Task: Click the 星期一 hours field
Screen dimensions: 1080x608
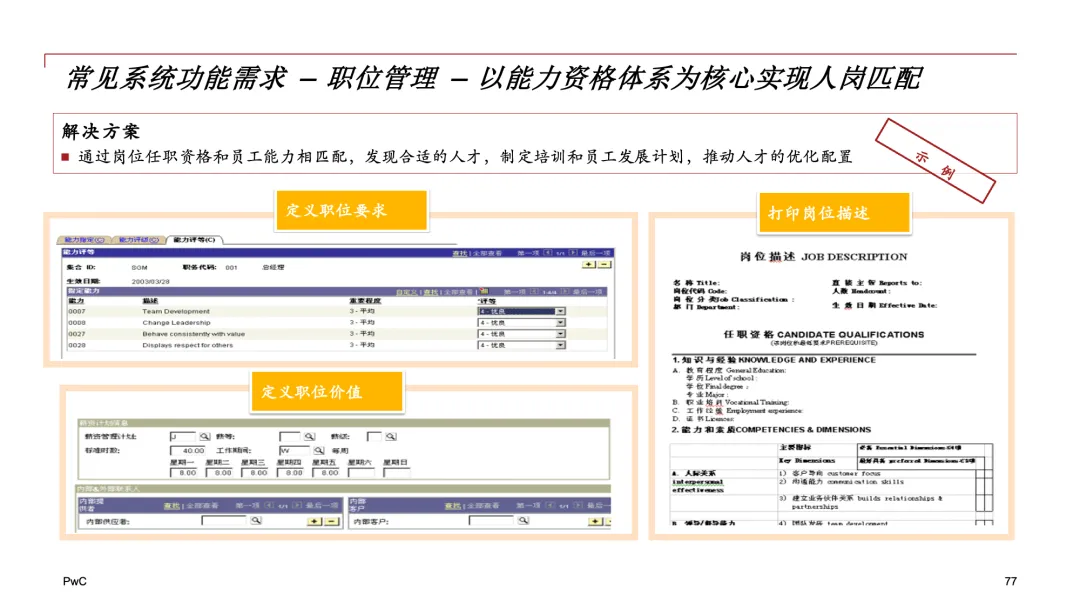Action: click(x=183, y=473)
